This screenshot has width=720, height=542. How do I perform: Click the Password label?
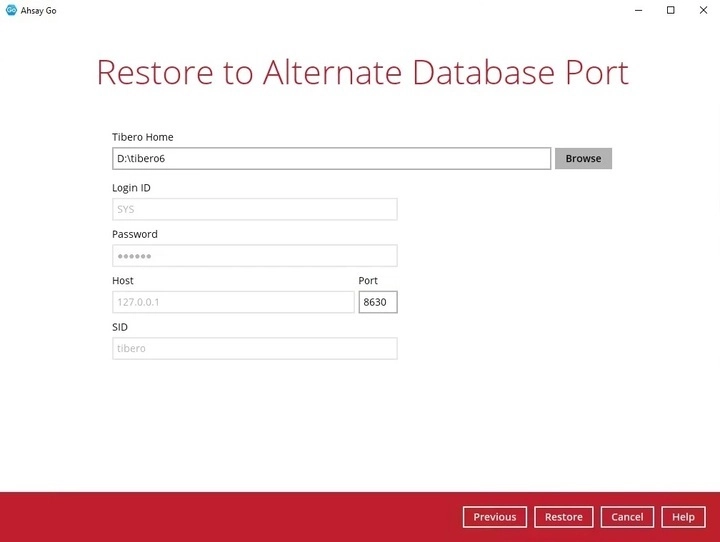[135, 234]
